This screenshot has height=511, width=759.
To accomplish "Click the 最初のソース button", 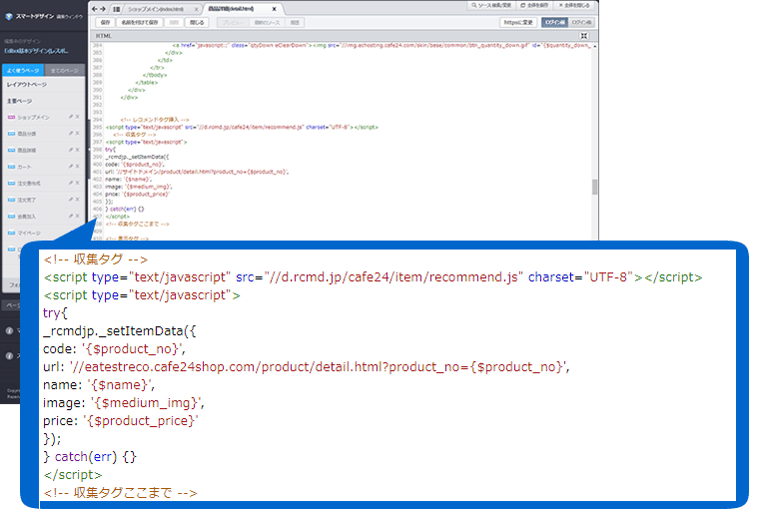I will 267,22.
